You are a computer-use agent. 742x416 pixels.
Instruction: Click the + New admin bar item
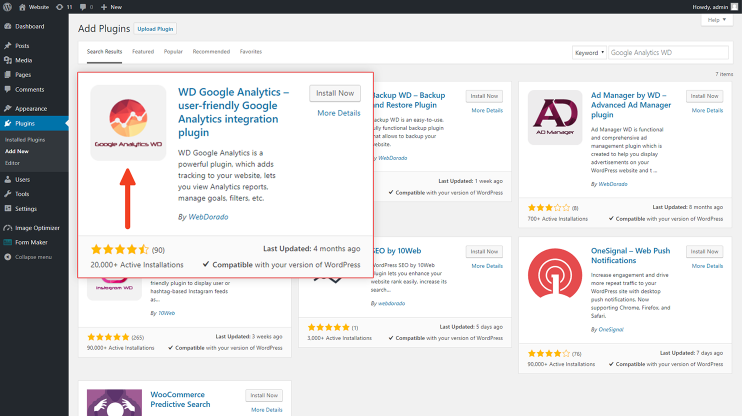(111, 7)
